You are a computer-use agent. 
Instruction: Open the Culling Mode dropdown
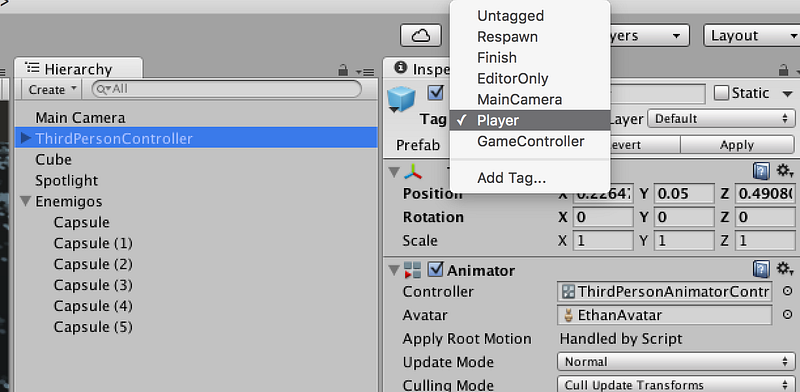(x=676, y=384)
